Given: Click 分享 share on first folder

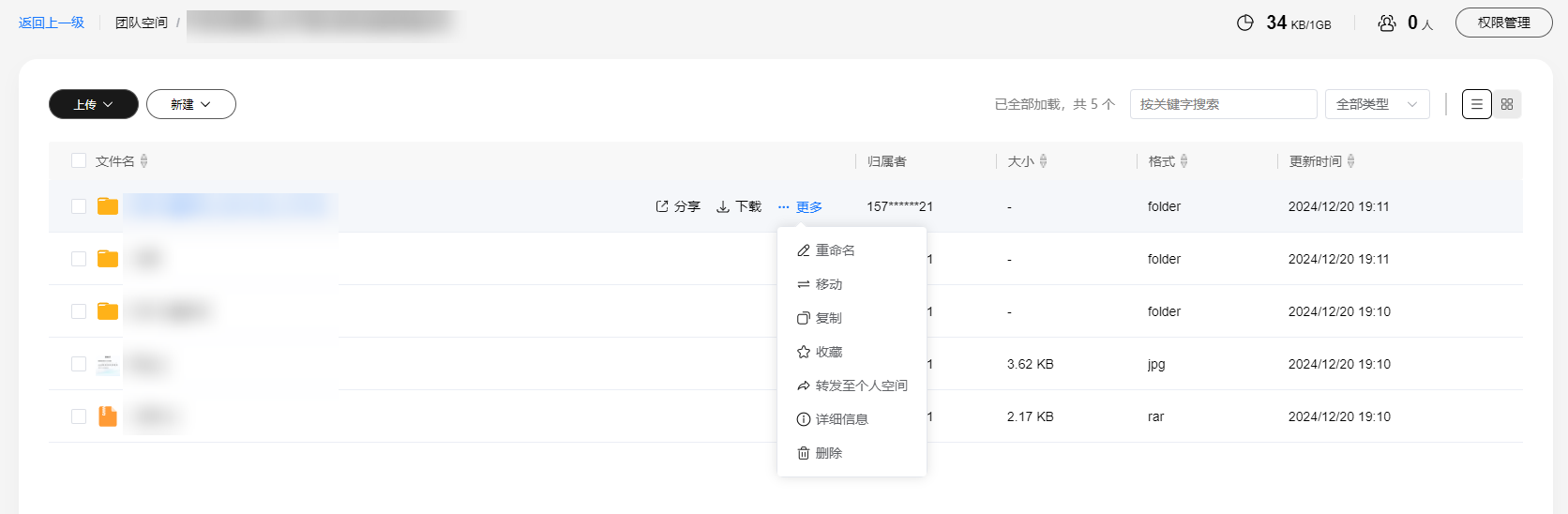Looking at the screenshot, I should (x=678, y=206).
